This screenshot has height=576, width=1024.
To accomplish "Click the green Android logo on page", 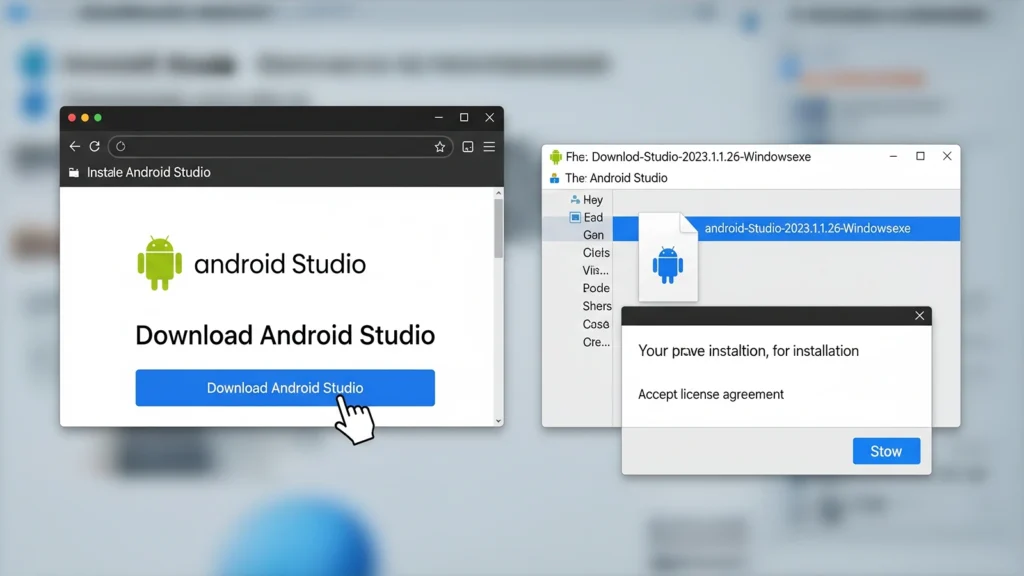I will (x=160, y=263).
